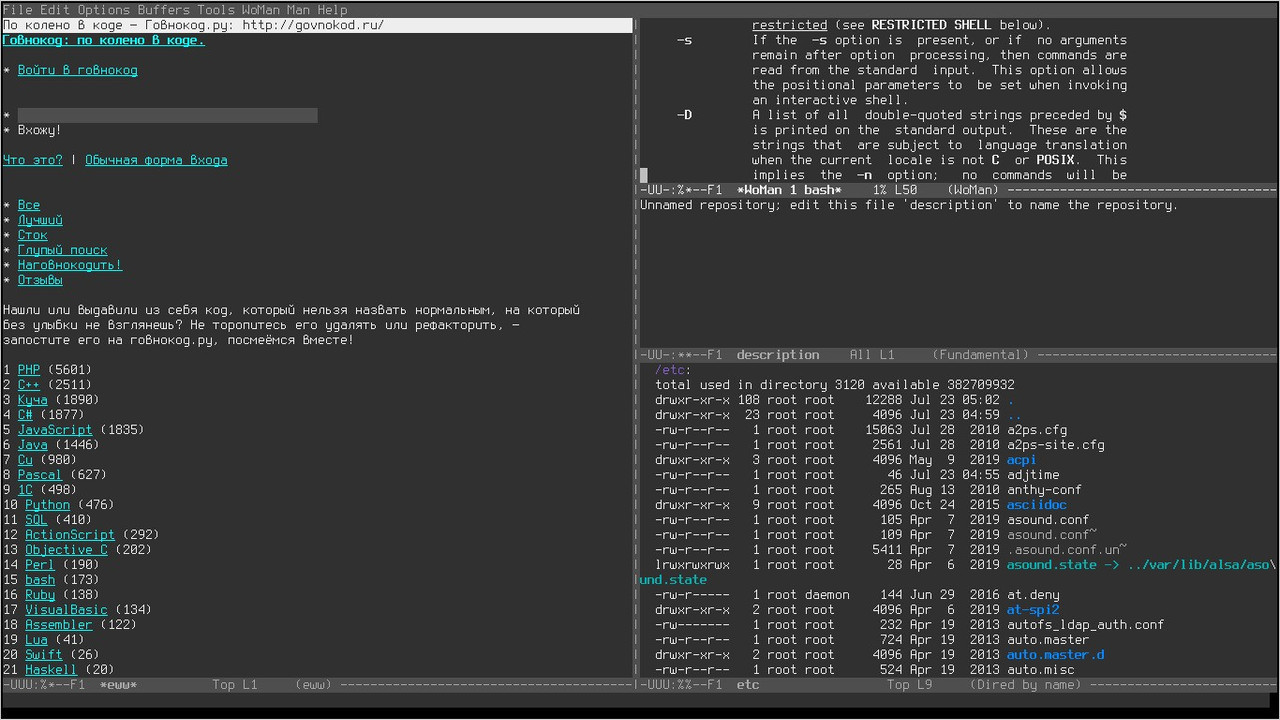Viewport: 1280px width, 720px height.
Task: Click the 'restricted' underlined word in man page
Action: pyautogui.click(x=790, y=25)
